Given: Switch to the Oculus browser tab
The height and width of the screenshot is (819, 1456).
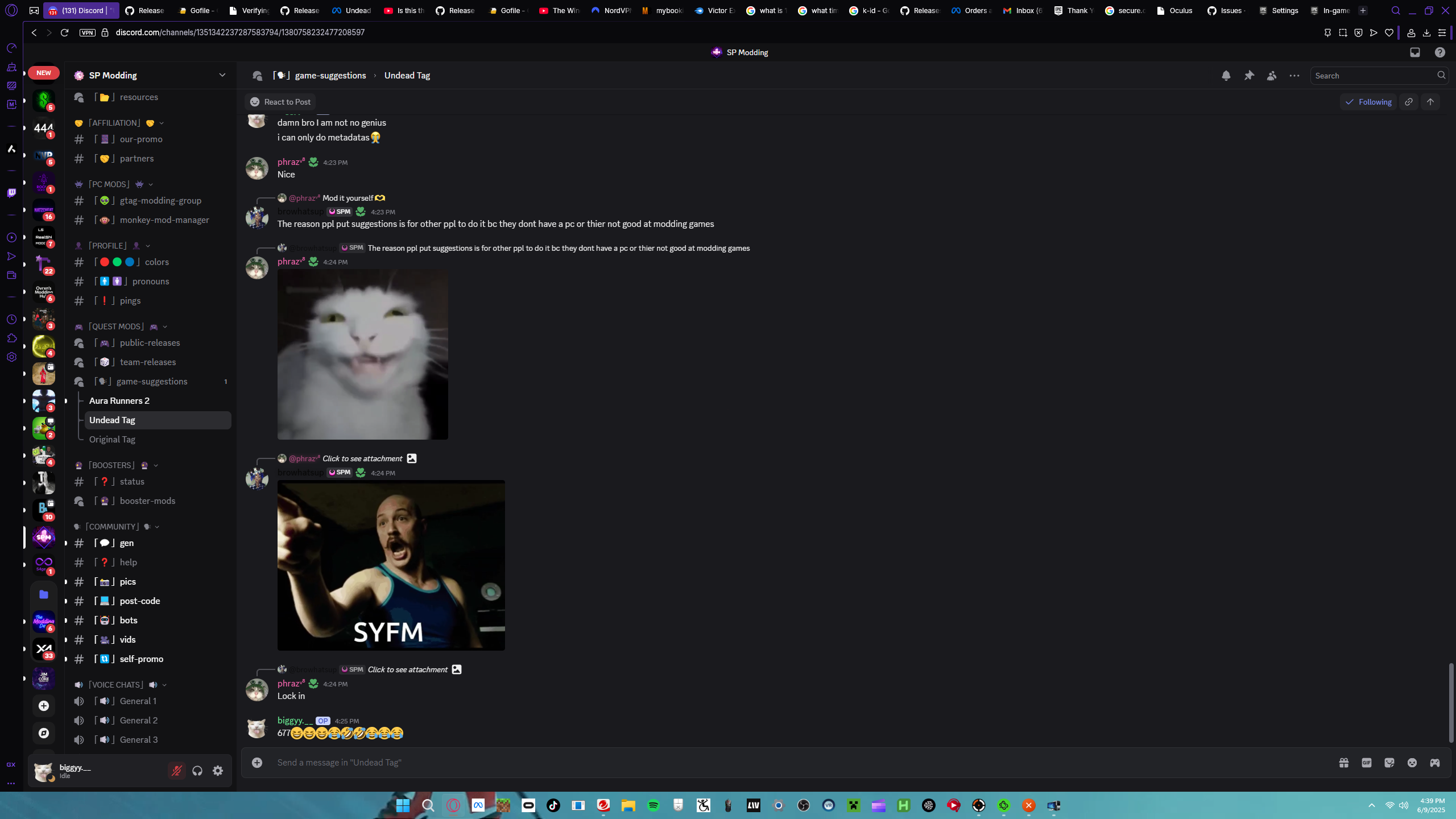Looking at the screenshot, I should click(1175, 10).
